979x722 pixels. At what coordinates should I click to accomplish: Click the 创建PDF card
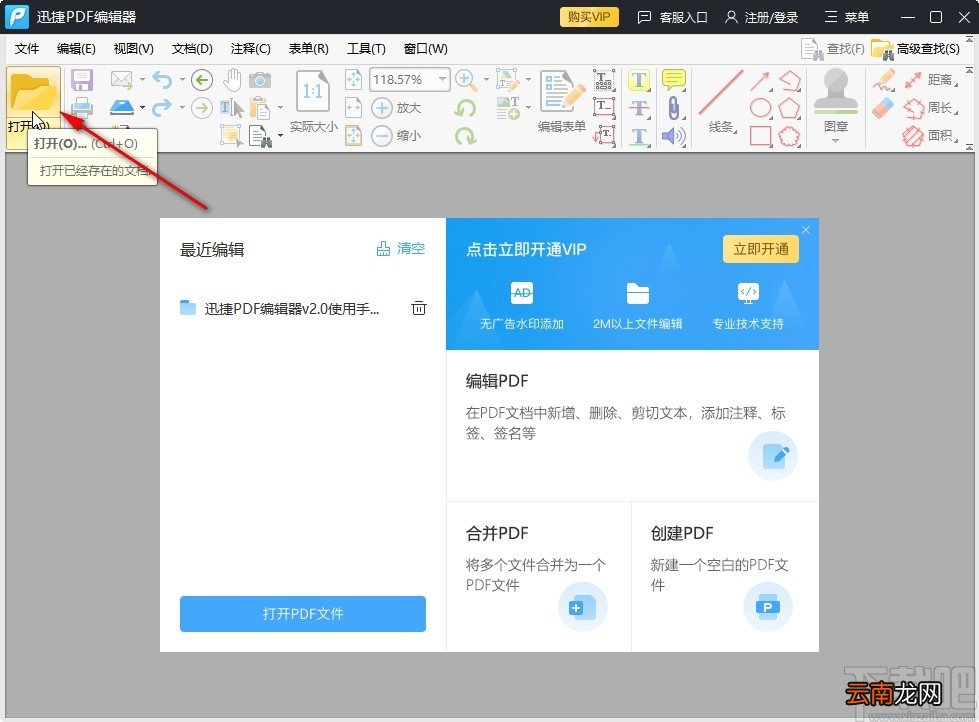725,576
